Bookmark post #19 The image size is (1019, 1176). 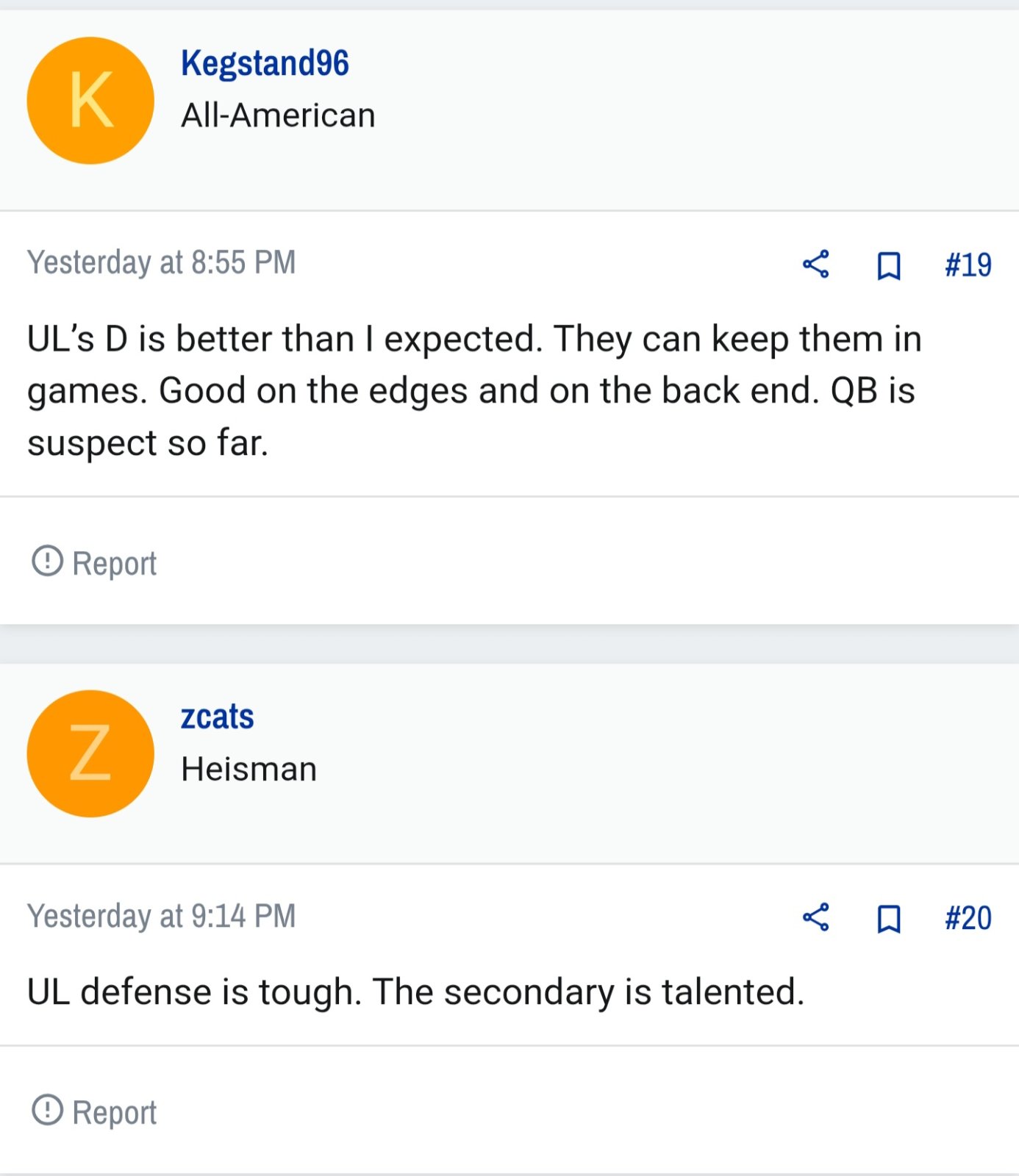point(889,265)
